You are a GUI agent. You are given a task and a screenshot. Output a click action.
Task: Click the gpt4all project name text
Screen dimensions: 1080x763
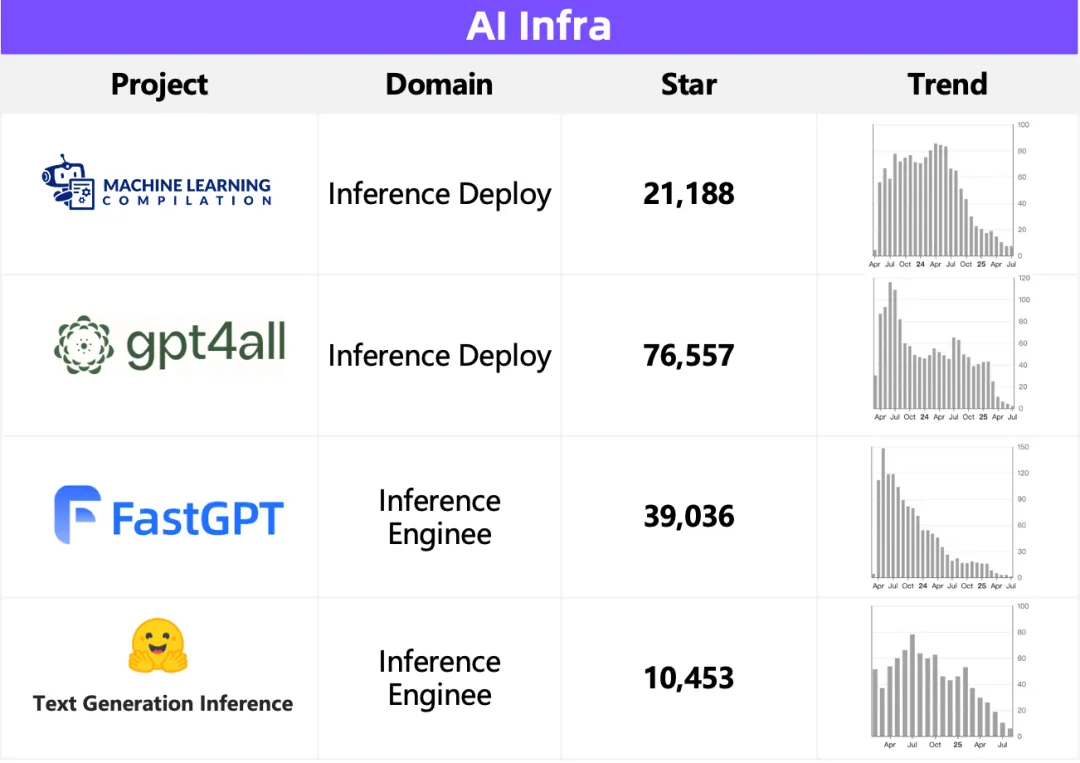[x=206, y=344]
